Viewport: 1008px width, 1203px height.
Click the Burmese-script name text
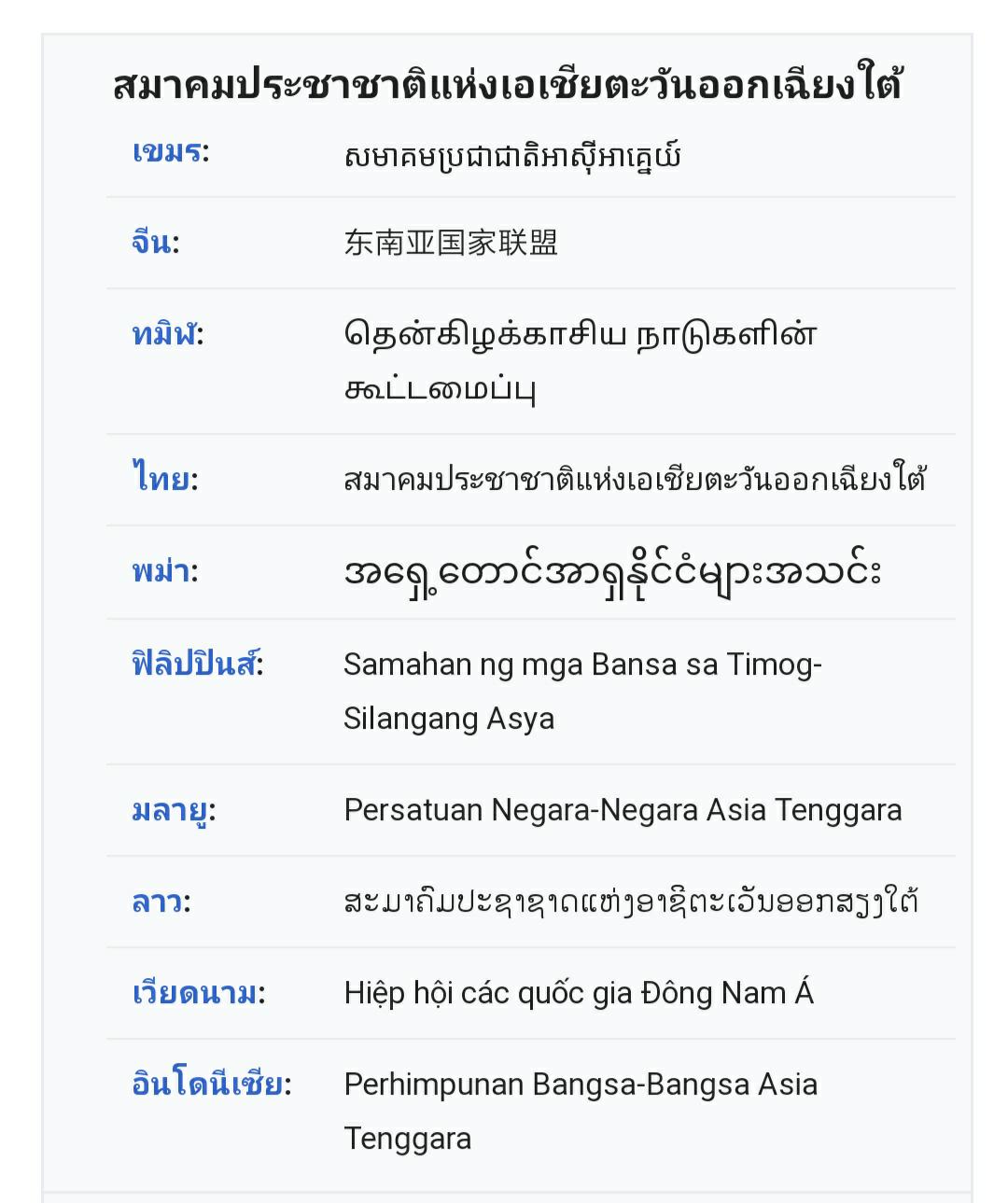coord(612,571)
